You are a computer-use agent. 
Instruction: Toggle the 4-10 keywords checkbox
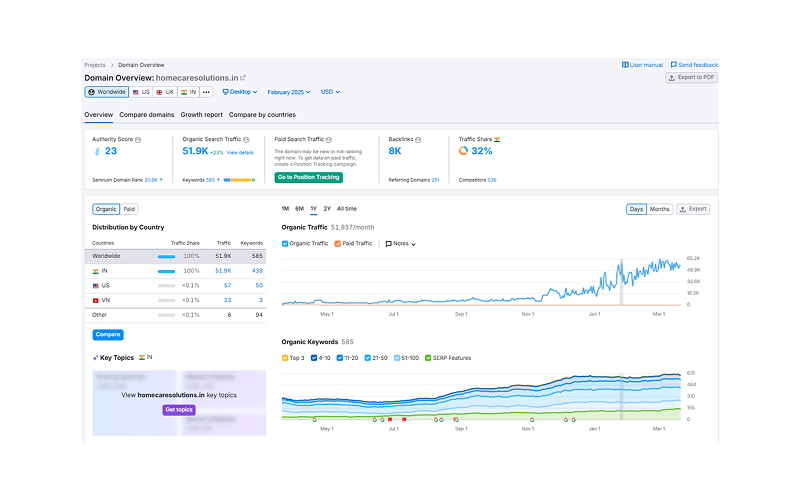tap(314, 358)
